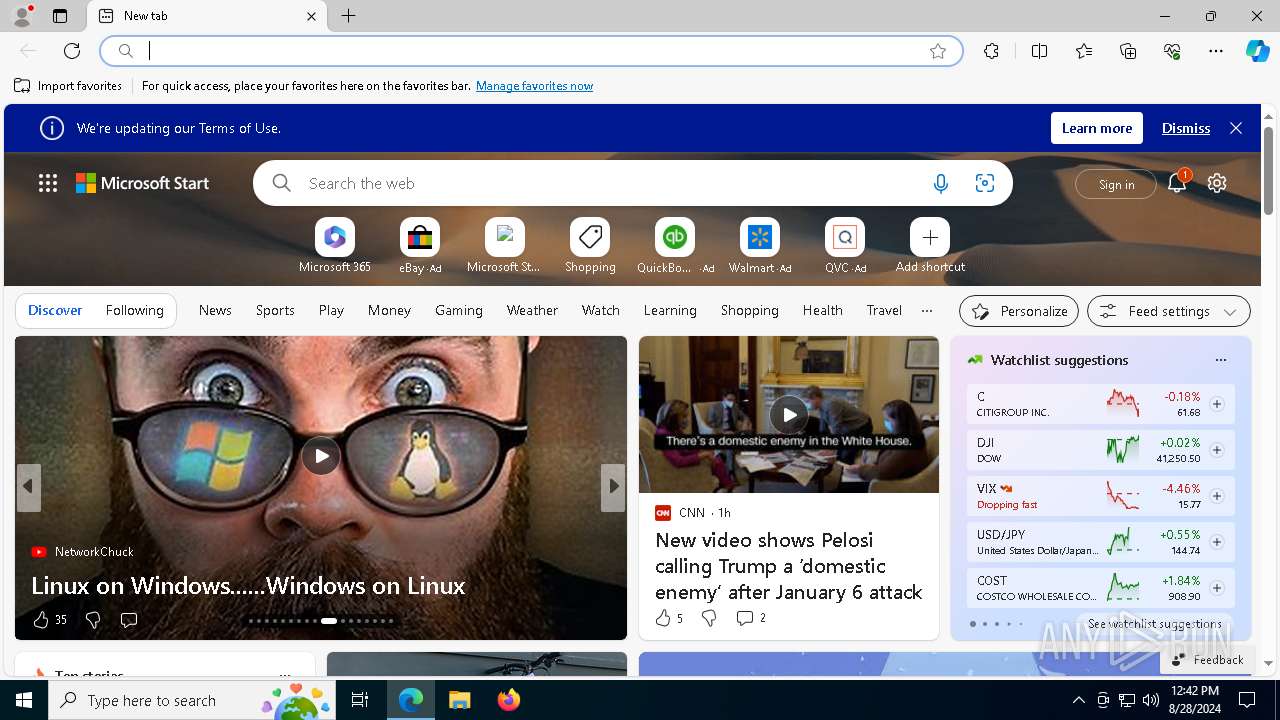Click Import favorites
1280x720 pixels.
coord(68,86)
